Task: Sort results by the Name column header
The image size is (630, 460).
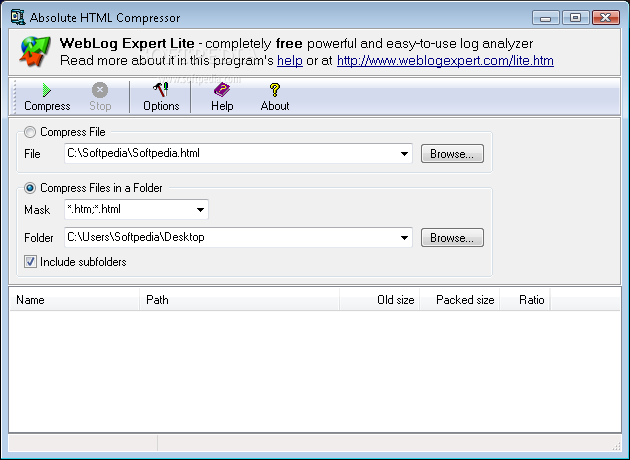Action: click(x=74, y=300)
